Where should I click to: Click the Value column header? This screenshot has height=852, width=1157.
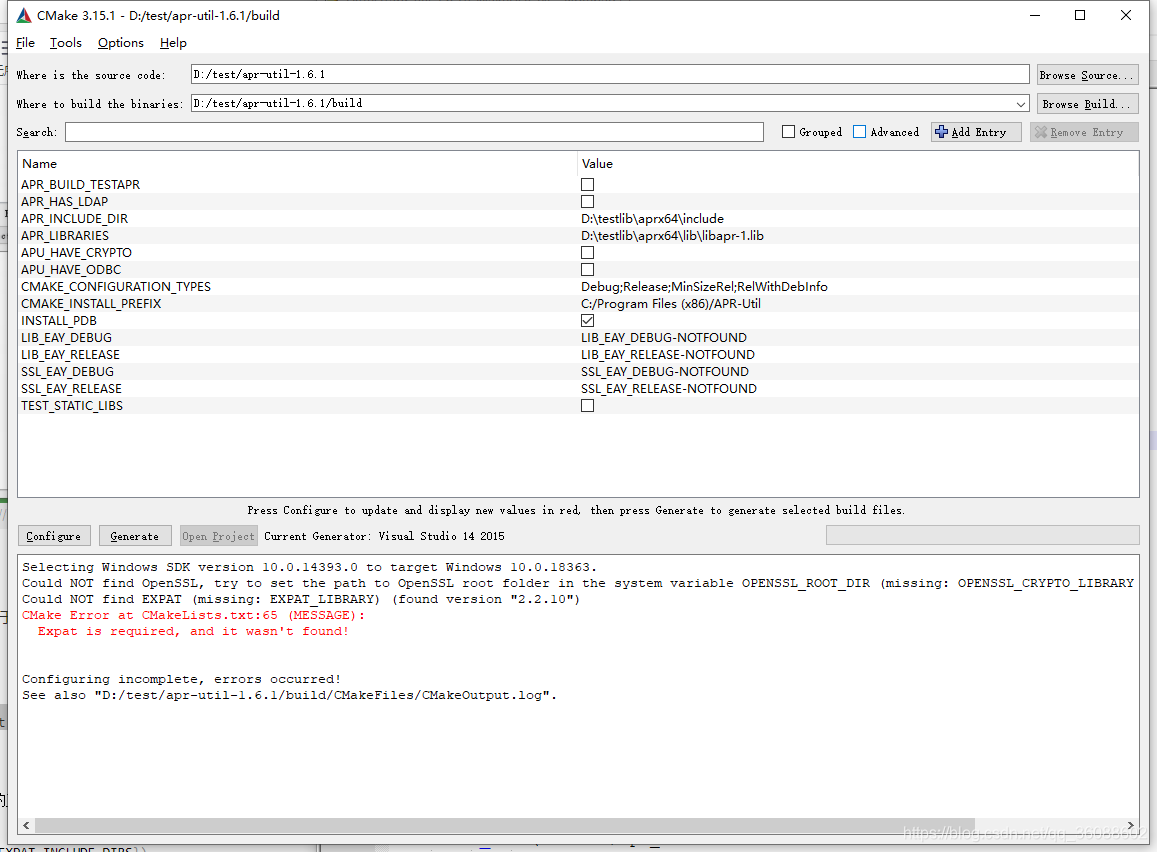point(597,164)
